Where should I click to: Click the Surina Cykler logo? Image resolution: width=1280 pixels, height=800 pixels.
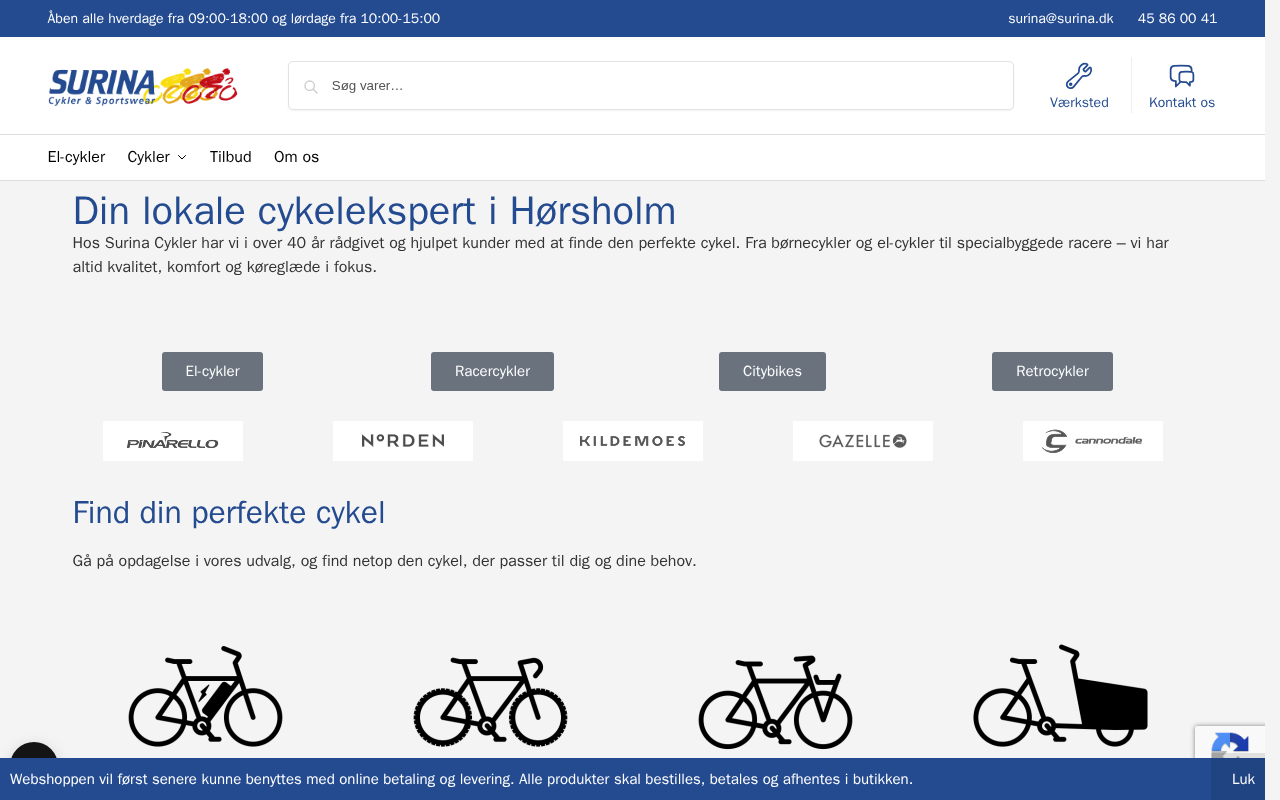point(143,86)
